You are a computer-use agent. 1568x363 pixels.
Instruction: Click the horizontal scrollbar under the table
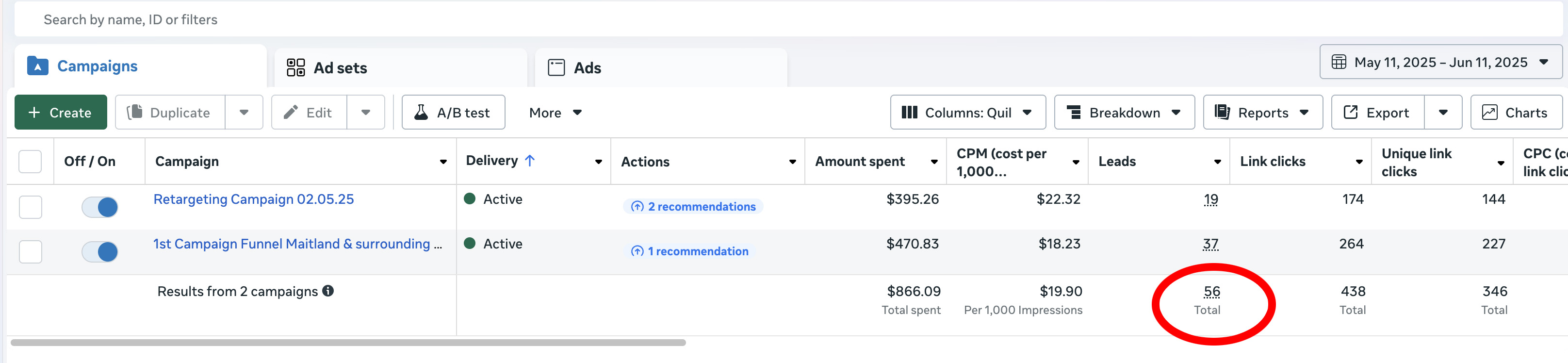click(x=348, y=343)
